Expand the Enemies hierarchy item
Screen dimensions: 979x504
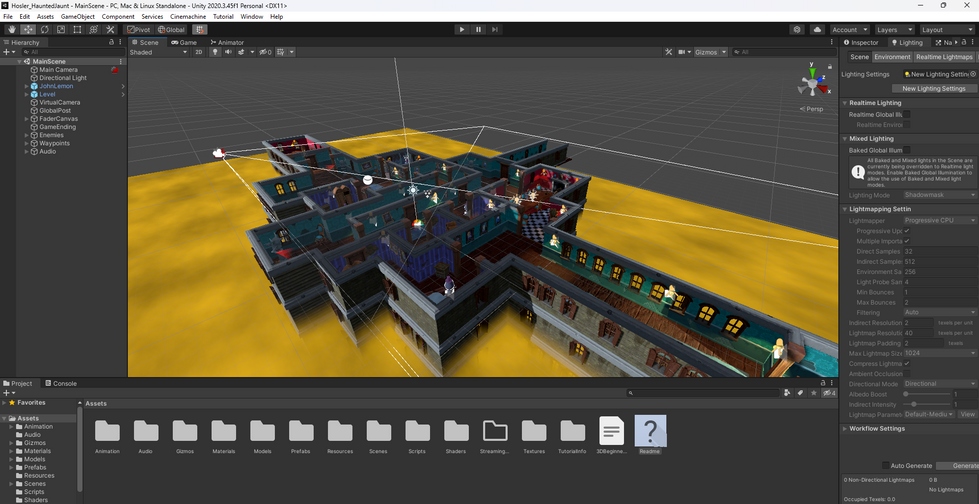click(26, 135)
